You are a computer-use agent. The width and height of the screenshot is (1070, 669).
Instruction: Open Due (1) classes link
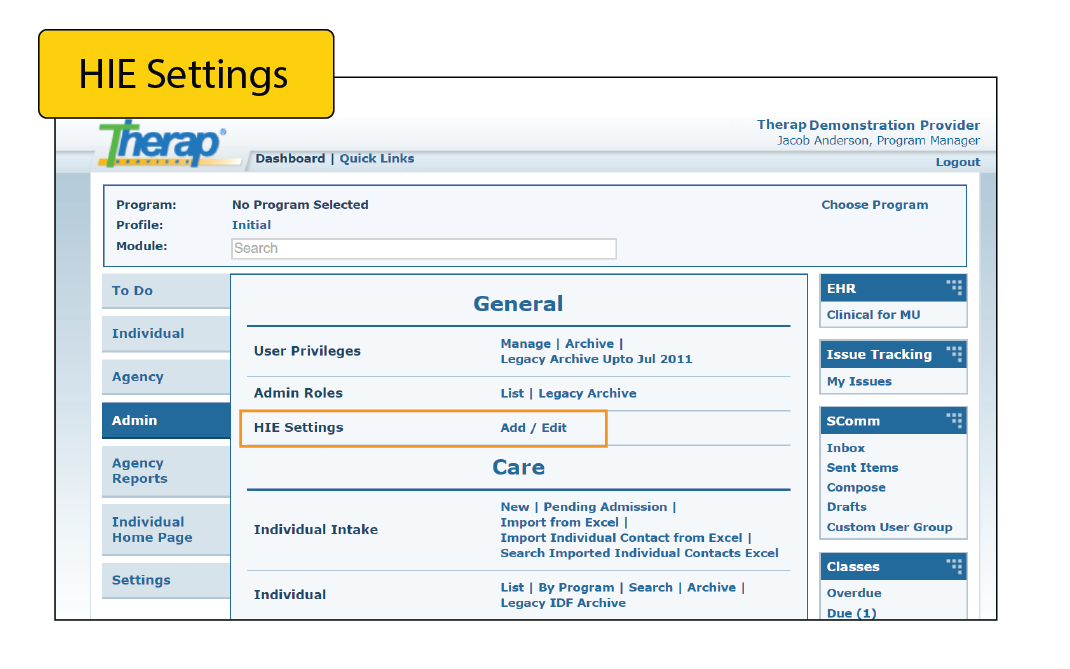(x=851, y=613)
